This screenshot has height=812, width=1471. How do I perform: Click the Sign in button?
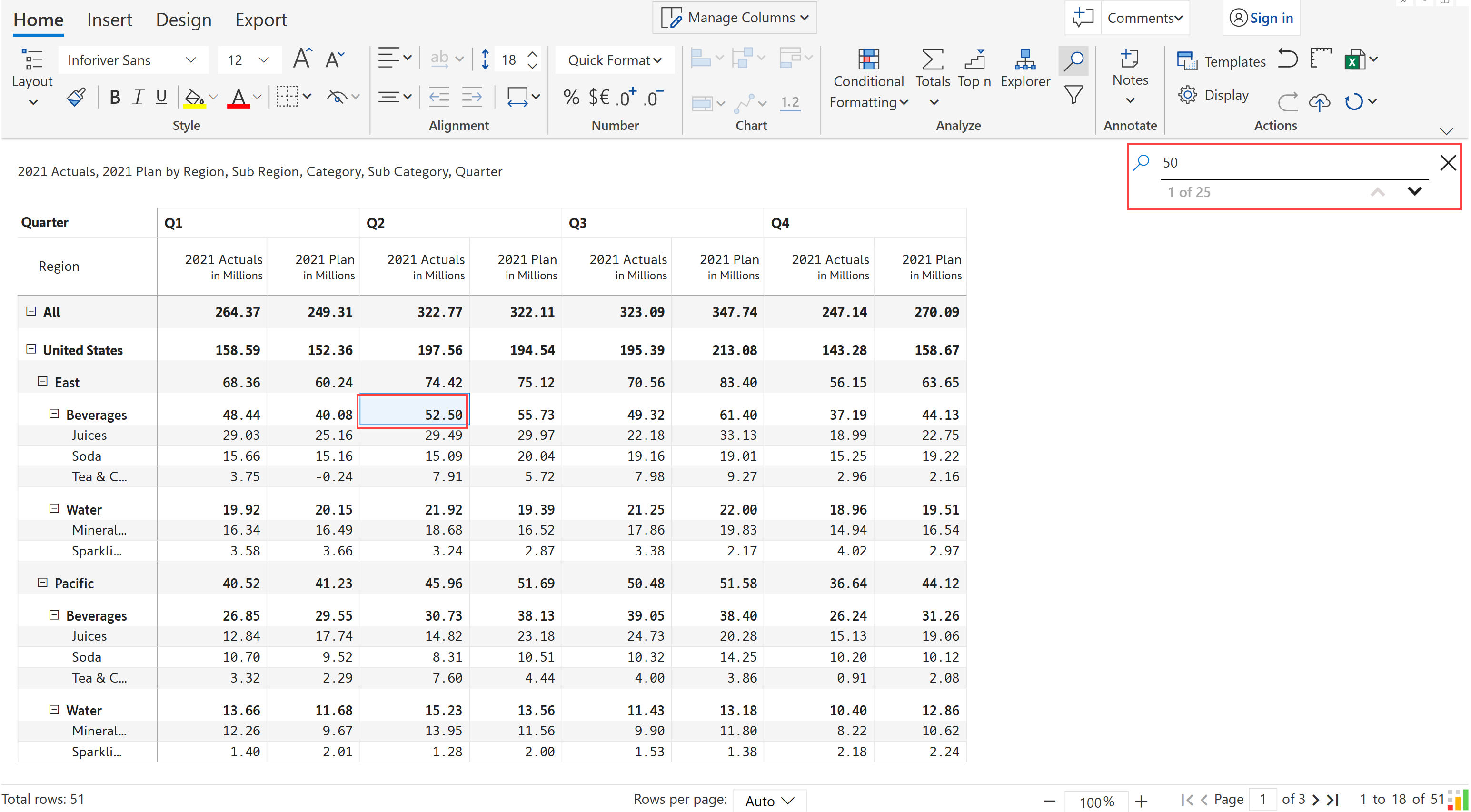pos(1262,18)
